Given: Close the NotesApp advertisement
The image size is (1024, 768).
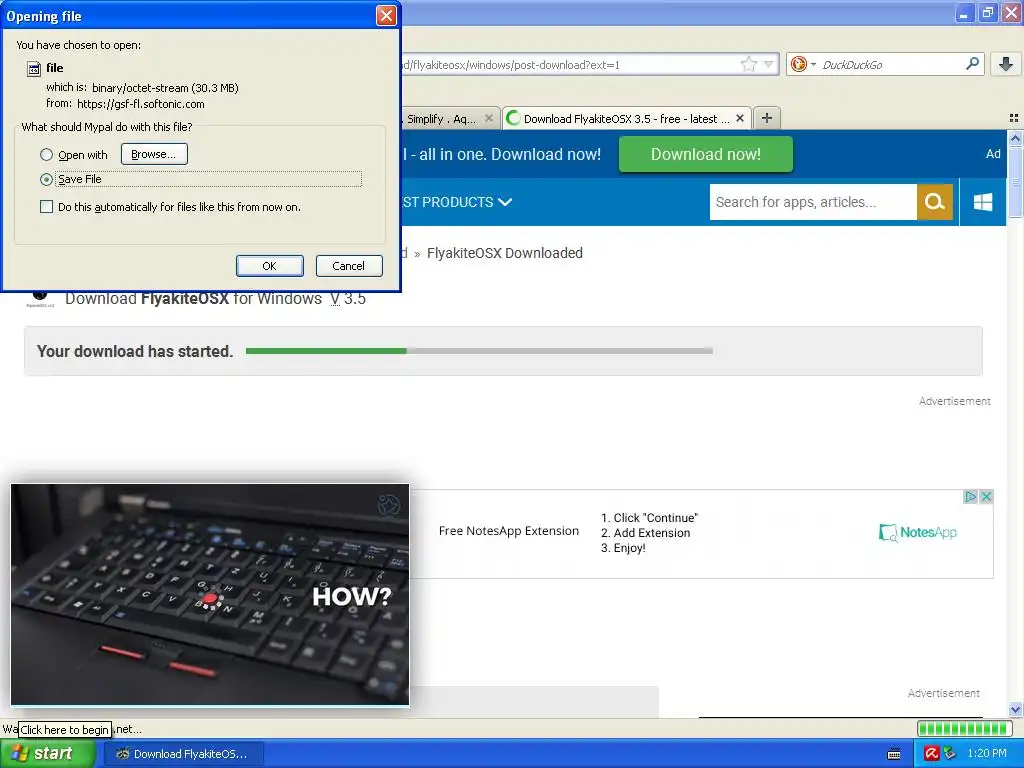Looking at the screenshot, I should click(986, 497).
